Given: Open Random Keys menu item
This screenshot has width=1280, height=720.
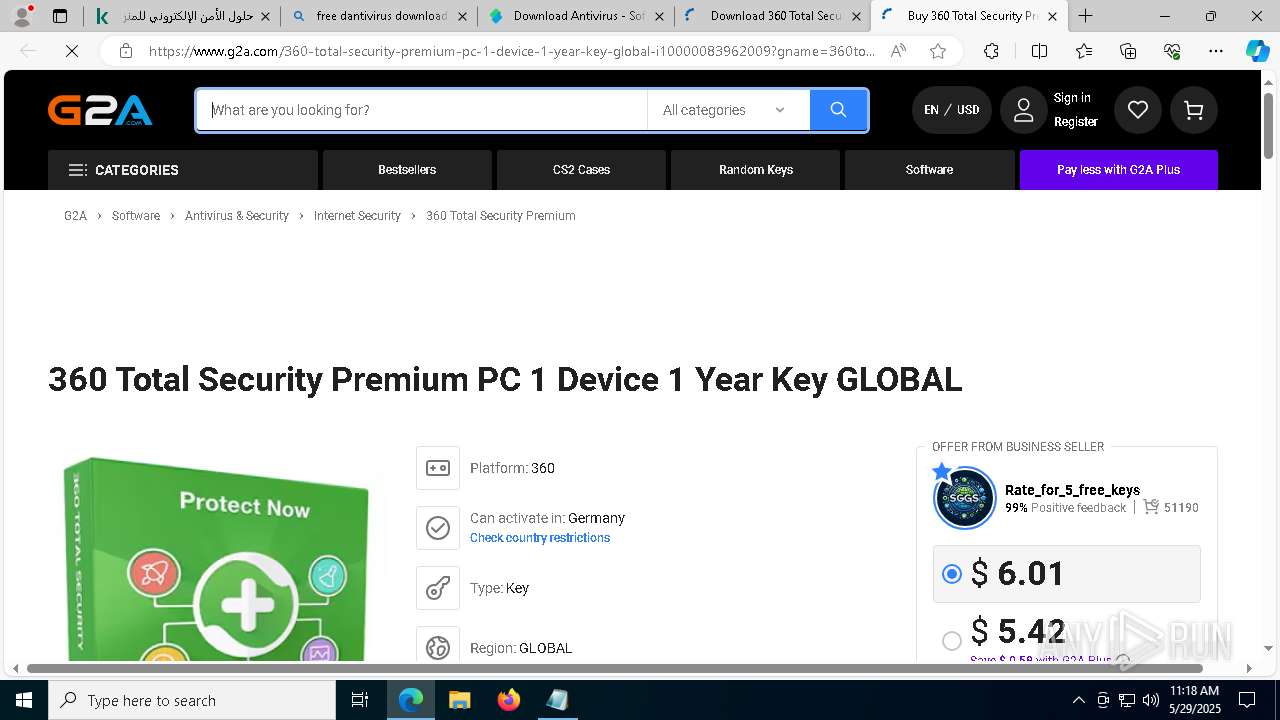Looking at the screenshot, I should [x=756, y=170].
